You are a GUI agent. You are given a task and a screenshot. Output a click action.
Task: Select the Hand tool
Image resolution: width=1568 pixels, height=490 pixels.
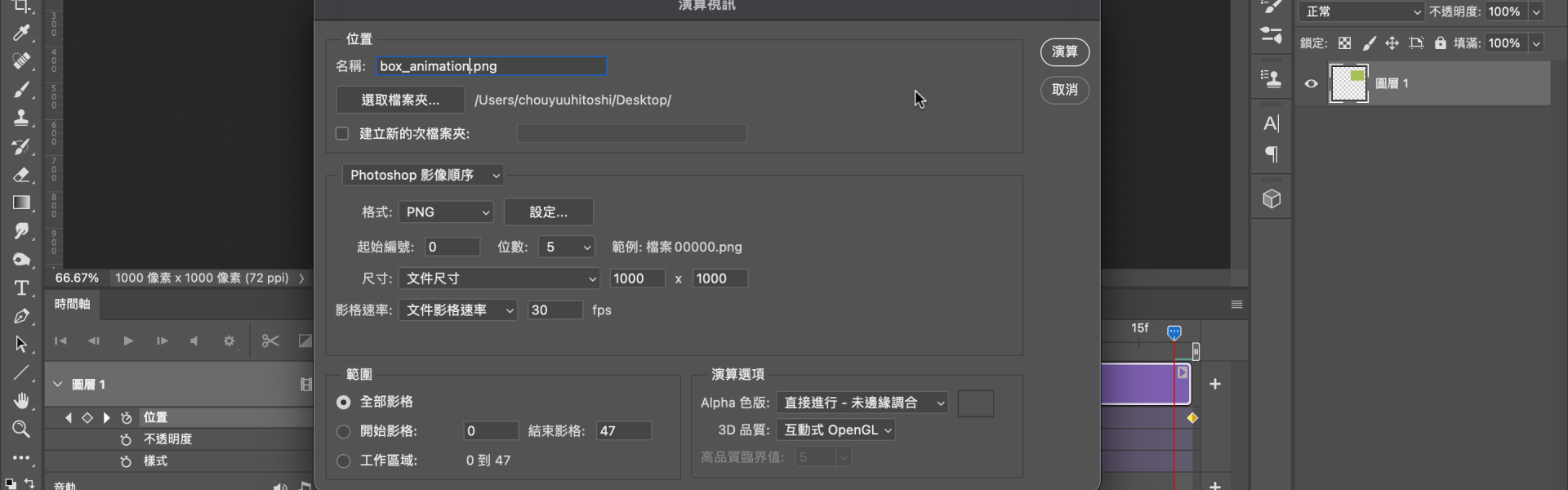[x=21, y=400]
